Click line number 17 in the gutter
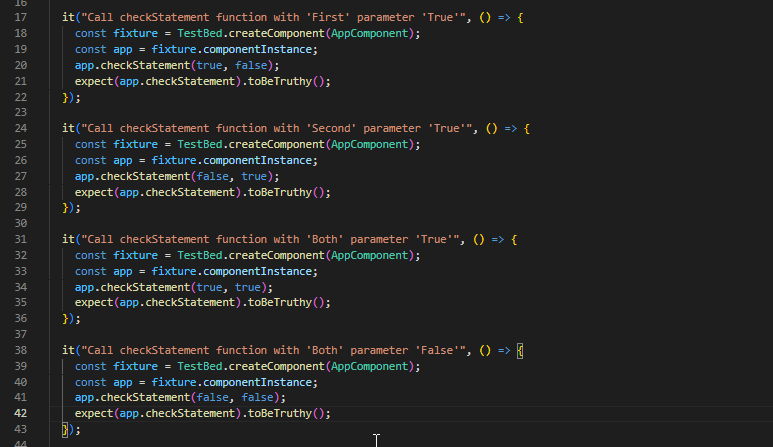The image size is (773, 447). pyautogui.click(x=22, y=17)
